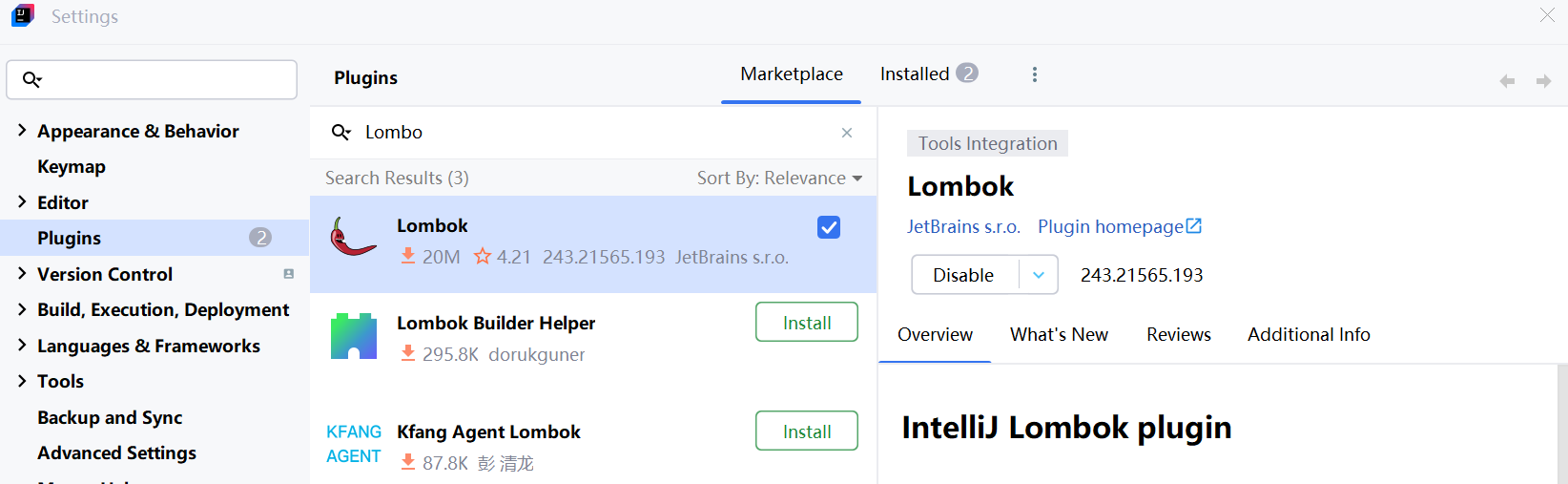Expand the Version Control tree node

pyautogui.click(x=22, y=274)
